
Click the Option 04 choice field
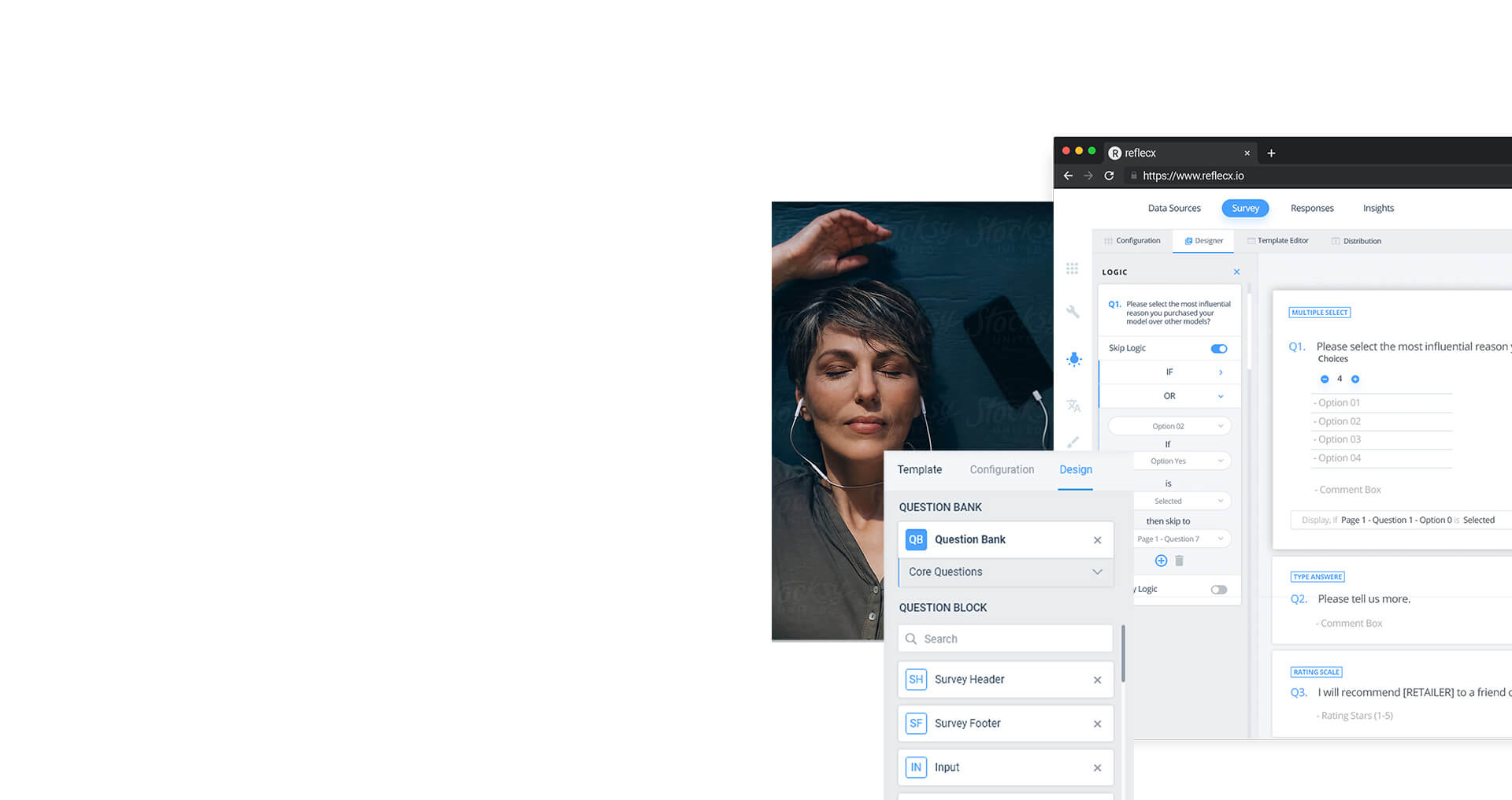point(1381,458)
